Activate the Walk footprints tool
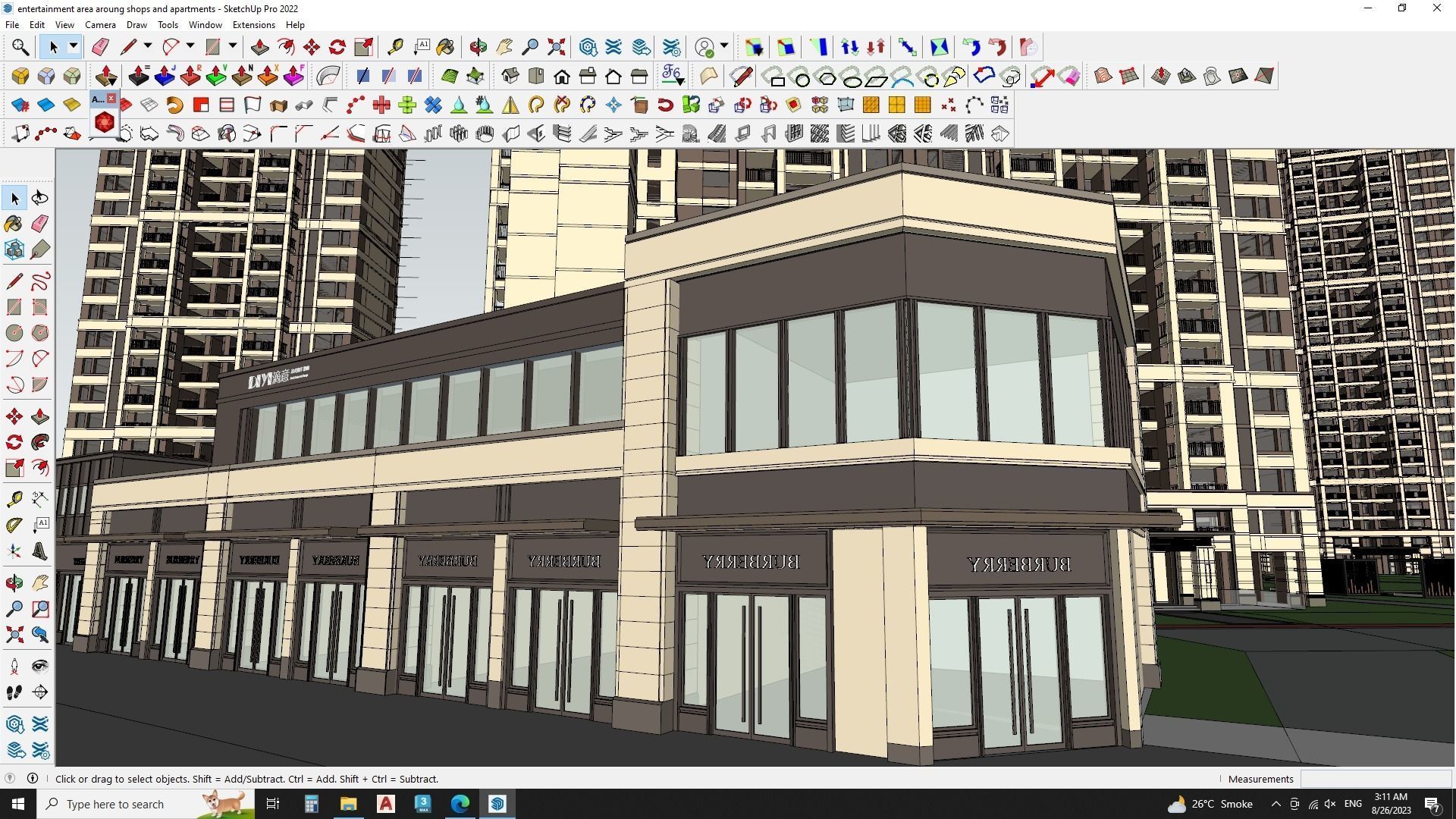 (14, 692)
